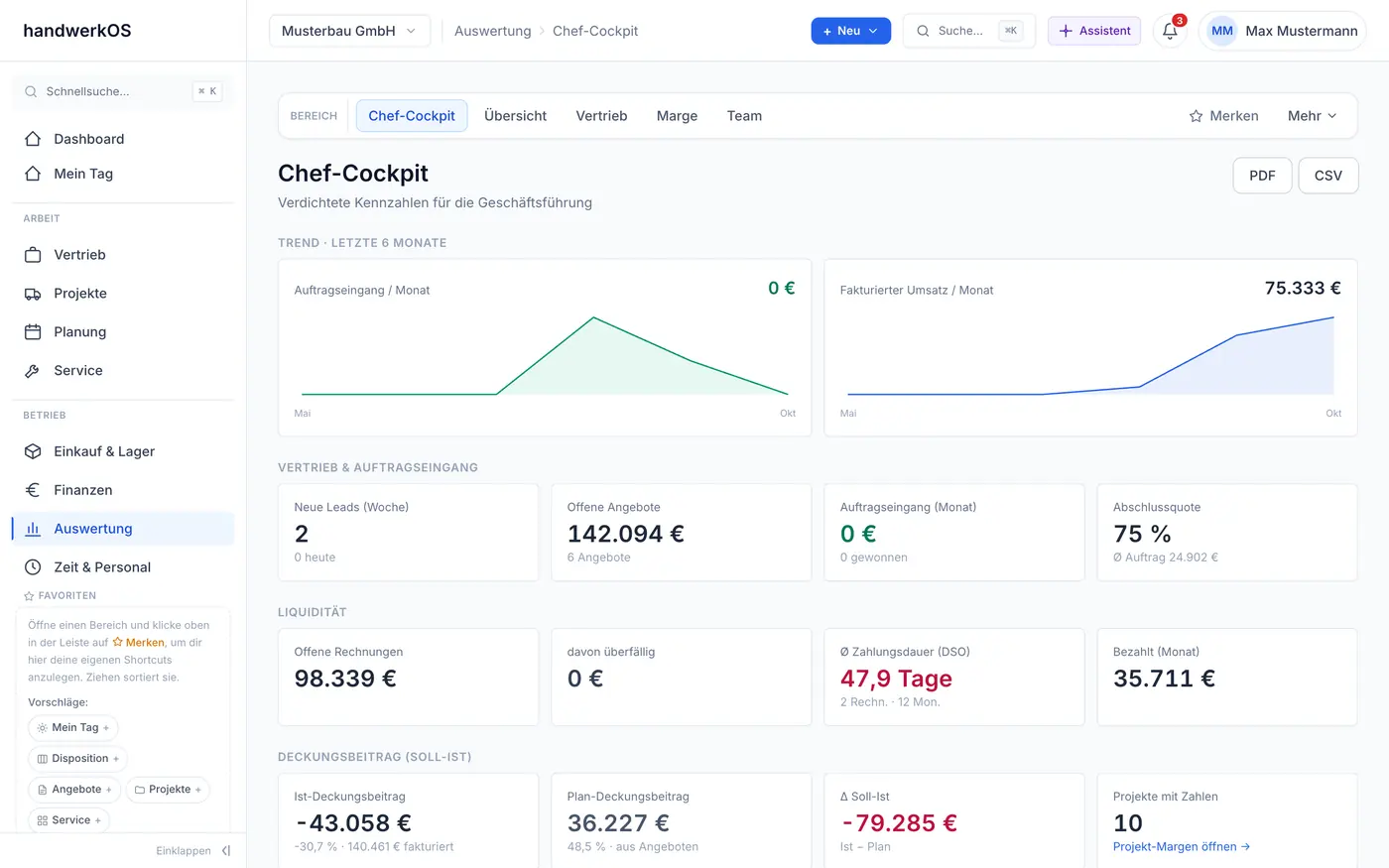Screen dimensions: 1389x868
Task: Click the Finanzen euro icon
Action: 33,490
